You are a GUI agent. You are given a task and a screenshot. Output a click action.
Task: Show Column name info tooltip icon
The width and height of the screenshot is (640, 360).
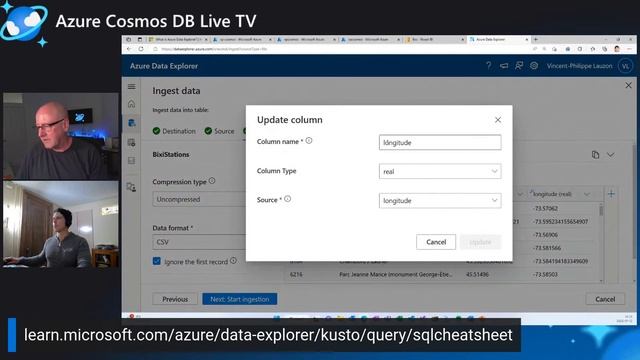click(x=309, y=141)
